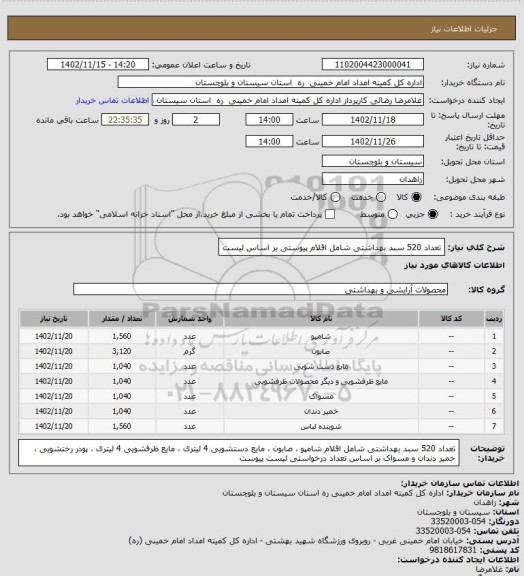
Task: Click the ردیف column header
Action: click(x=494, y=318)
